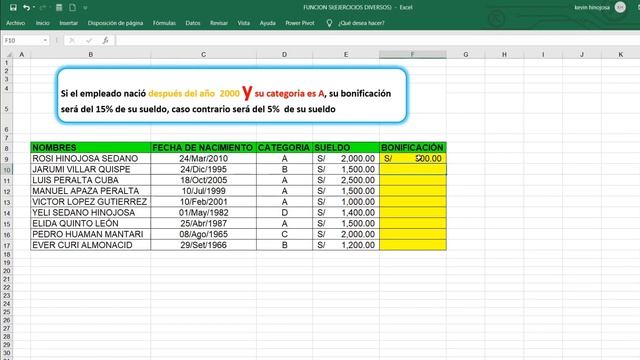Click the BONIFICACIÓN header cell
This screenshot has height=360, width=640.
tap(413, 147)
